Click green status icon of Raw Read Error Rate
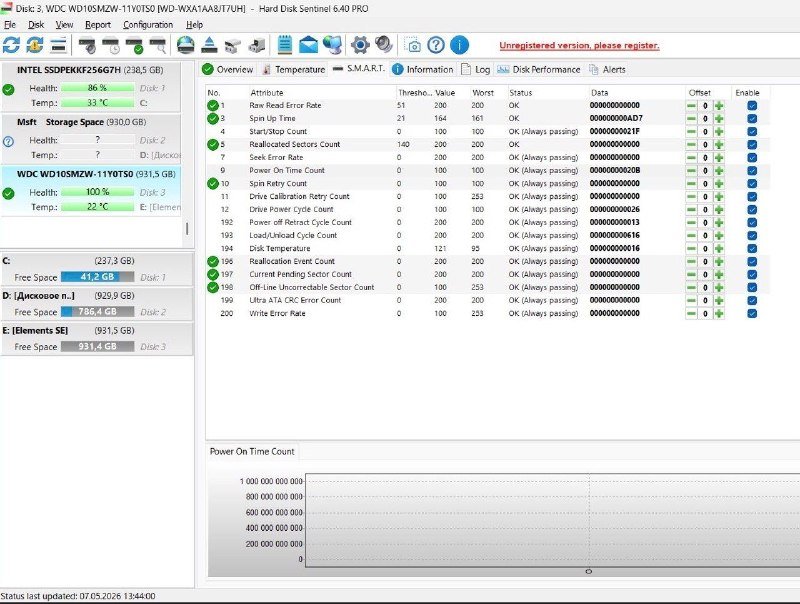800x604 pixels. coord(213,106)
